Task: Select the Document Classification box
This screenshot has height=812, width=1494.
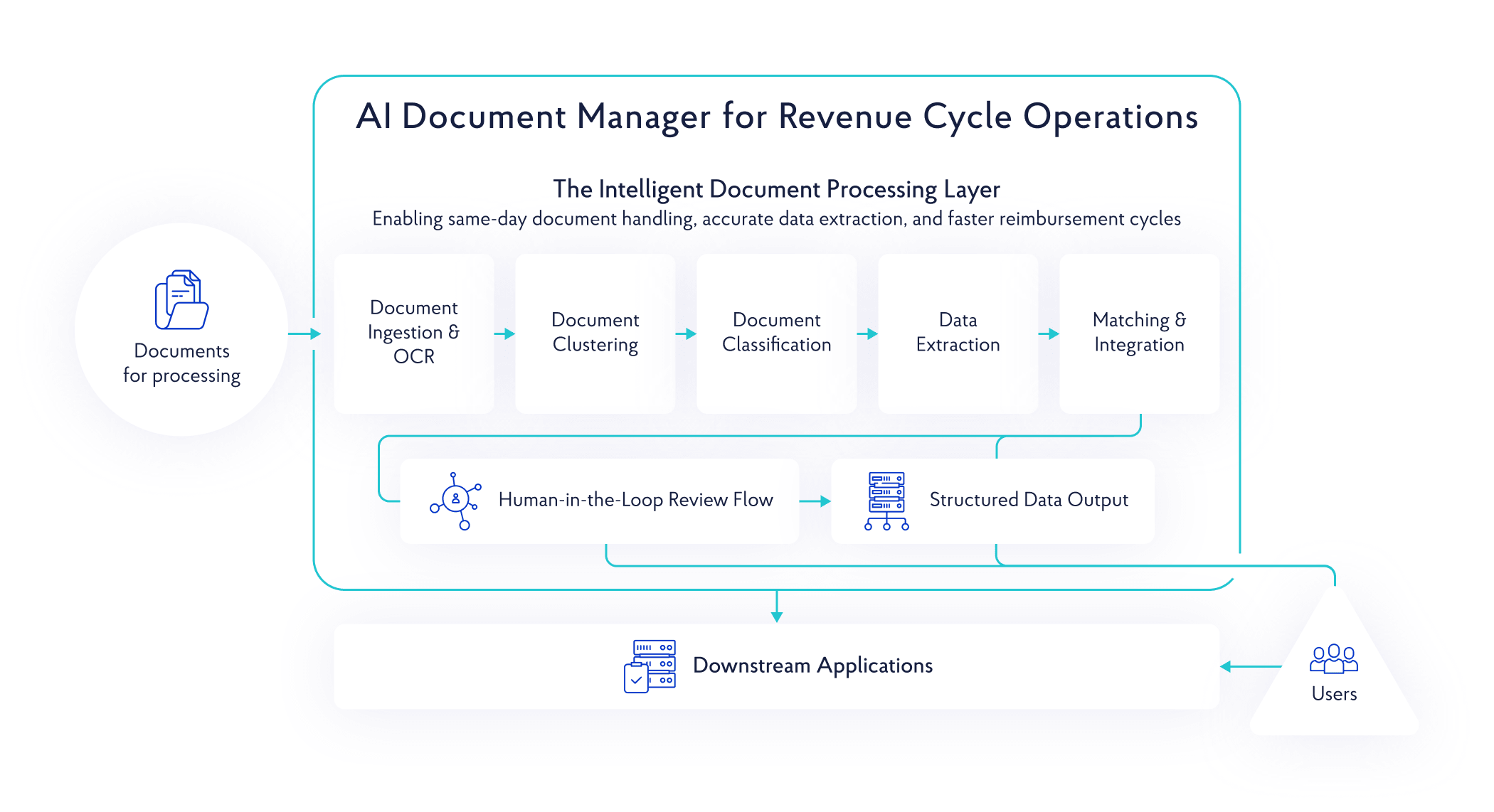Action: pyautogui.click(x=777, y=333)
